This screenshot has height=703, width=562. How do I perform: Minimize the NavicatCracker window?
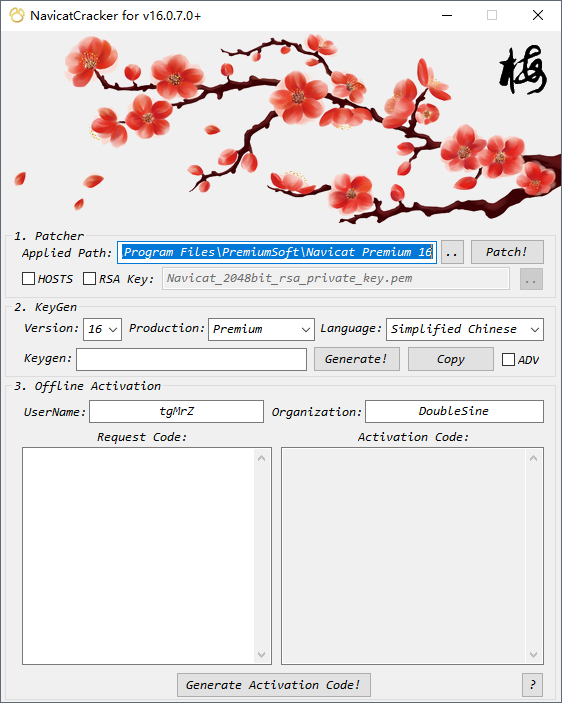[447, 15]
